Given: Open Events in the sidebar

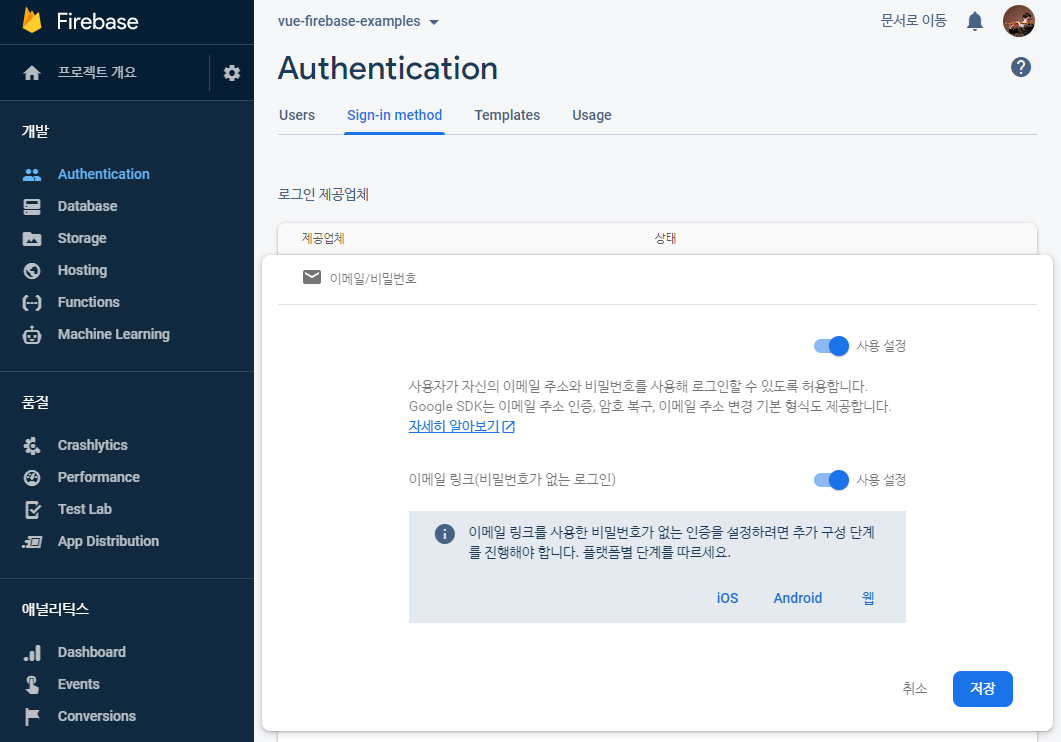Looking at the screenshot, I should pyautogui.click(x=78, y=685).
